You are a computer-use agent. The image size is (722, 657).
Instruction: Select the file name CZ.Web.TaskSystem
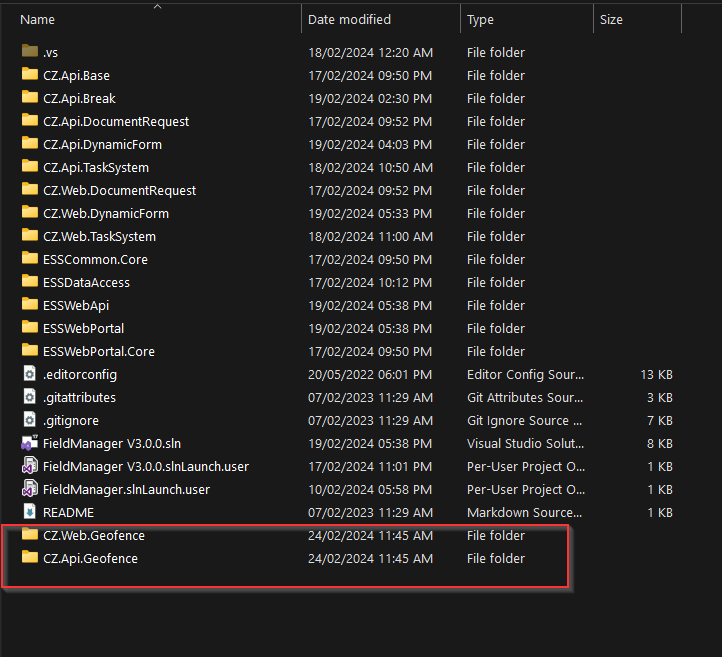coord(99,237)
